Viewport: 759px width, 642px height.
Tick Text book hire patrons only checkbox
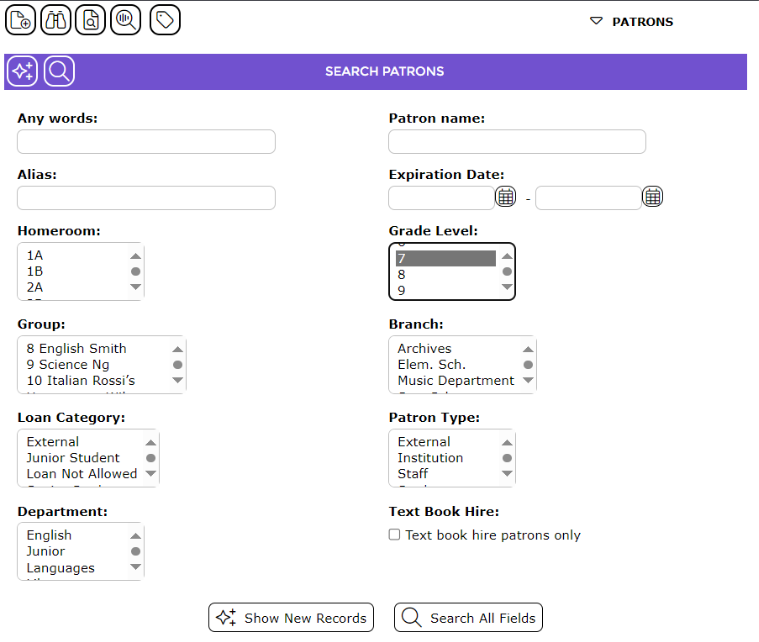(x=395, y=535)
